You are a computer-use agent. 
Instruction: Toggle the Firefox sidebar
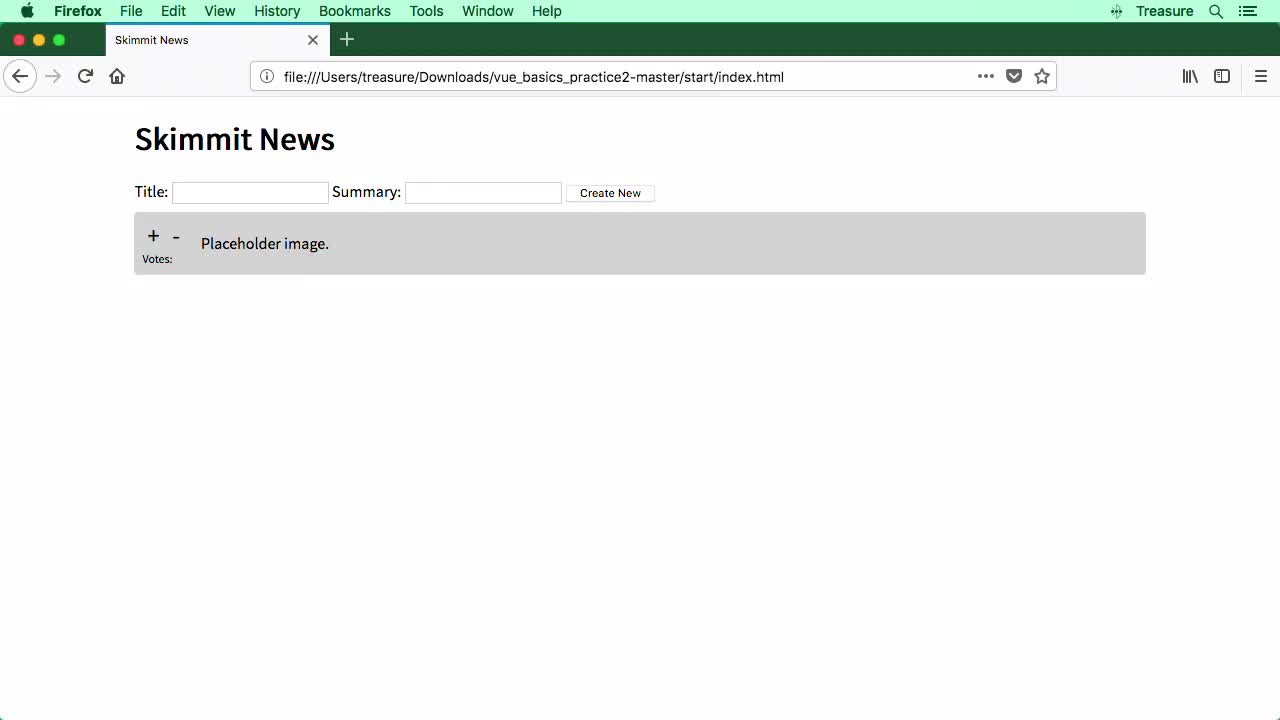point(1221,76)
